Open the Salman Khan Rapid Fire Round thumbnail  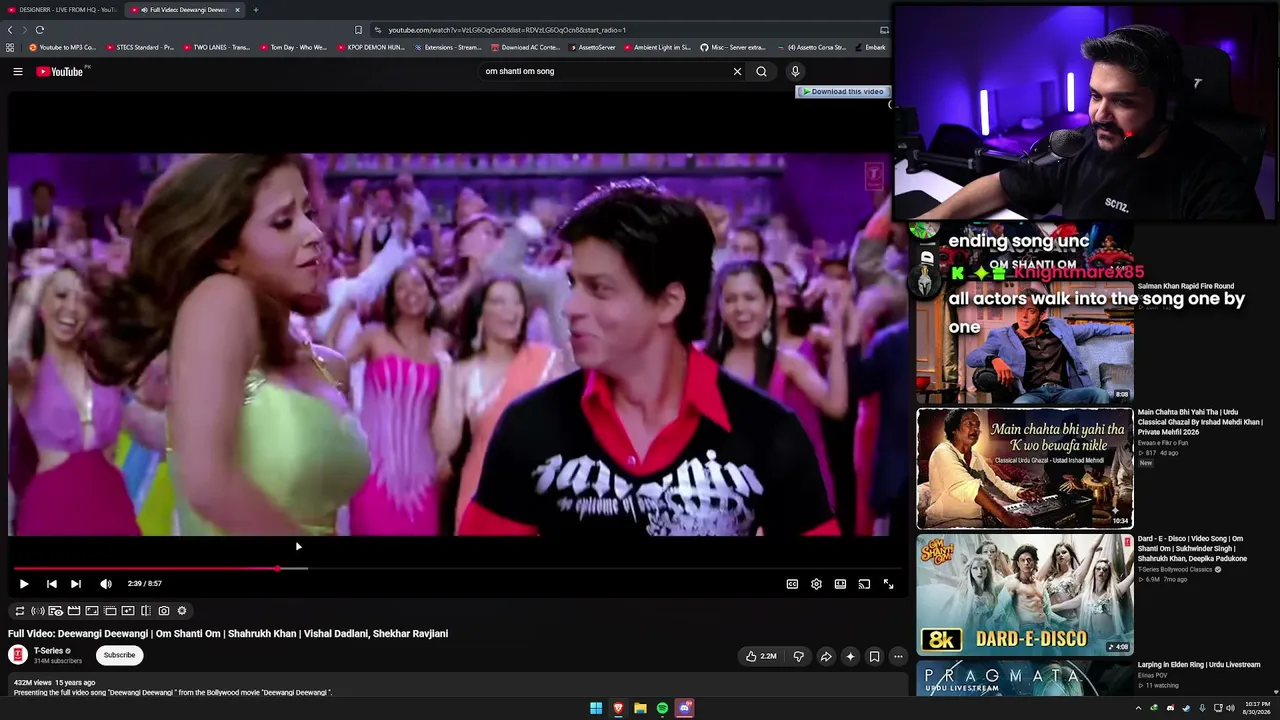(1025, 342)
